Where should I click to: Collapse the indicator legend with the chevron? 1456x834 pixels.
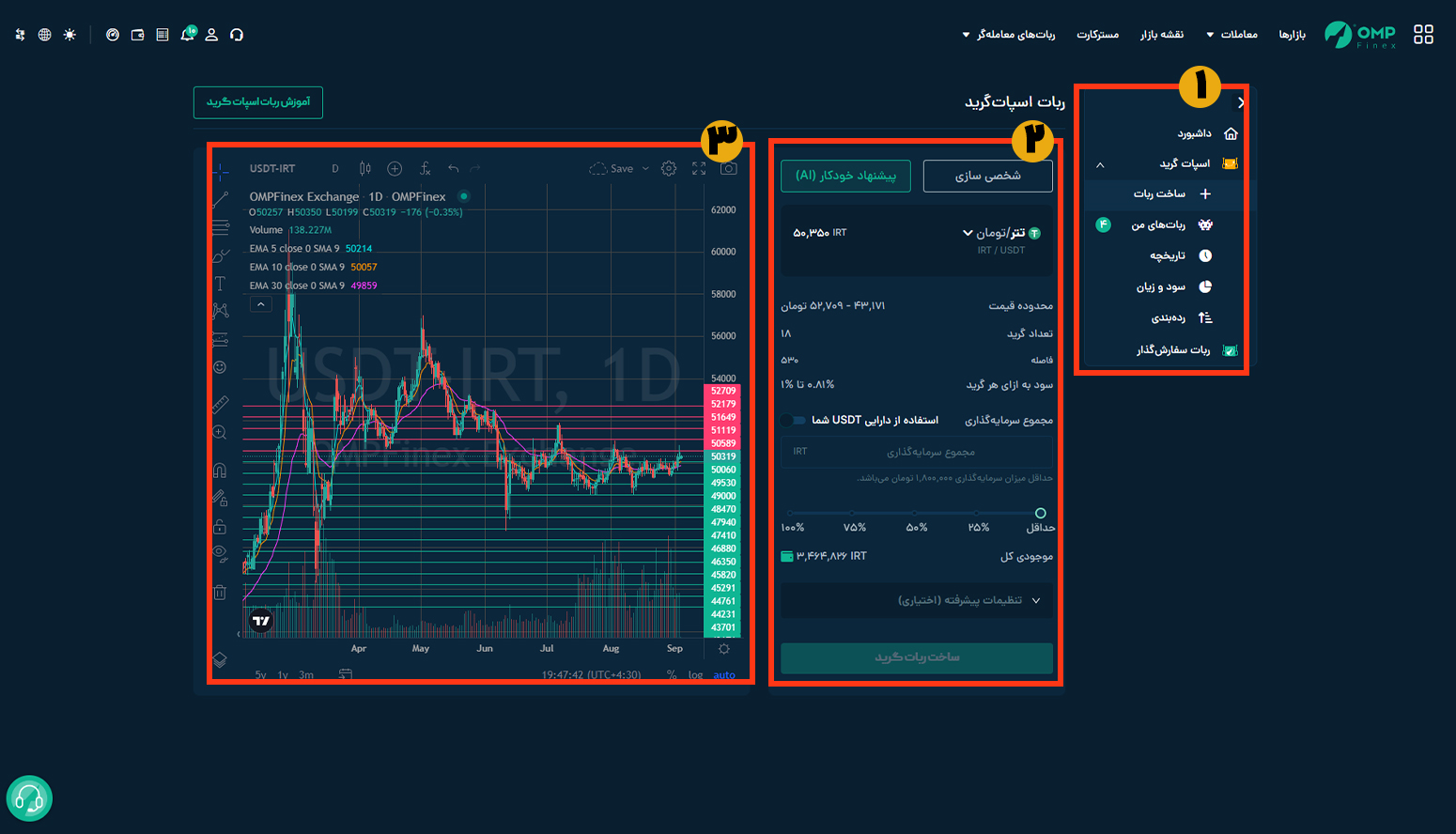(261, 304)
